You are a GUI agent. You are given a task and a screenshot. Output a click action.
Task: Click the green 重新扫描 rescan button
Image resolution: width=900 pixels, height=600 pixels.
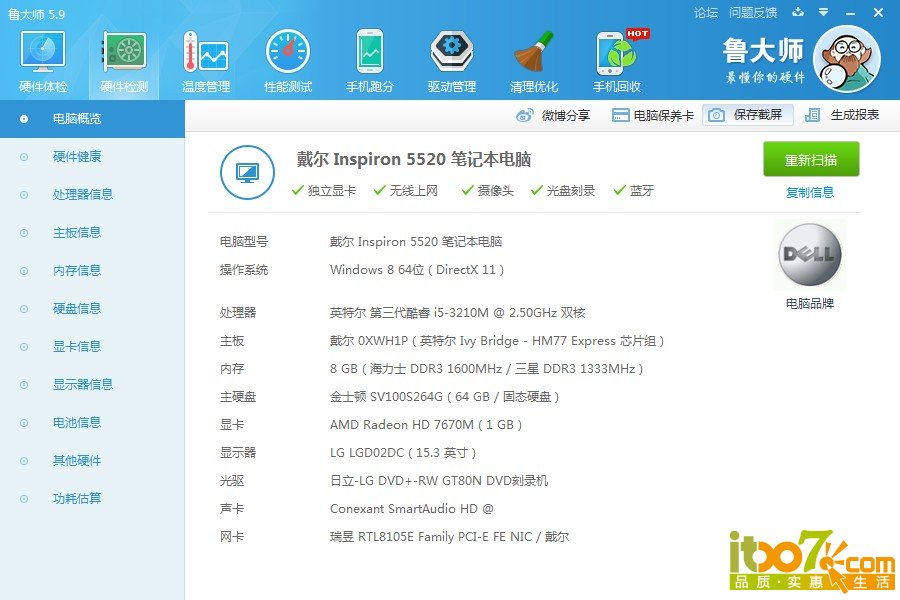pyautogui.click(x=810, y=159)
